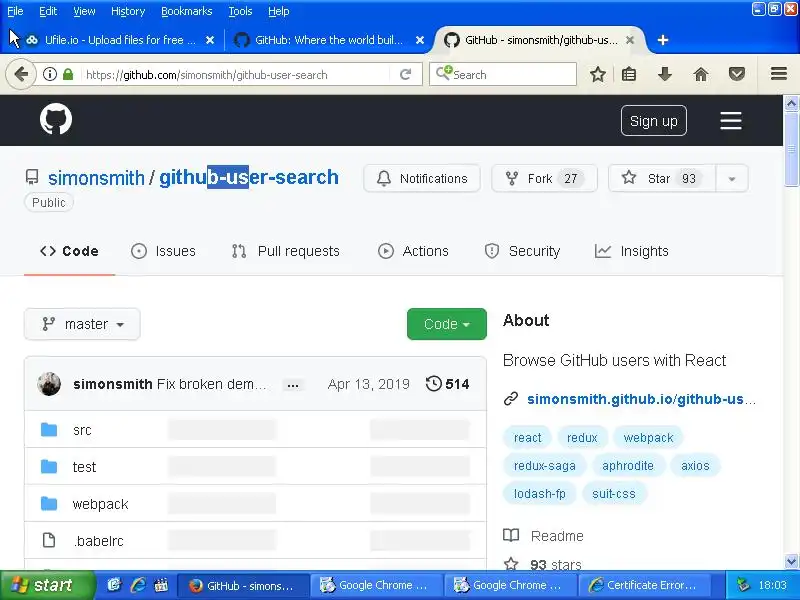Show bookmarks list icon in toolbar

point(629,74)
